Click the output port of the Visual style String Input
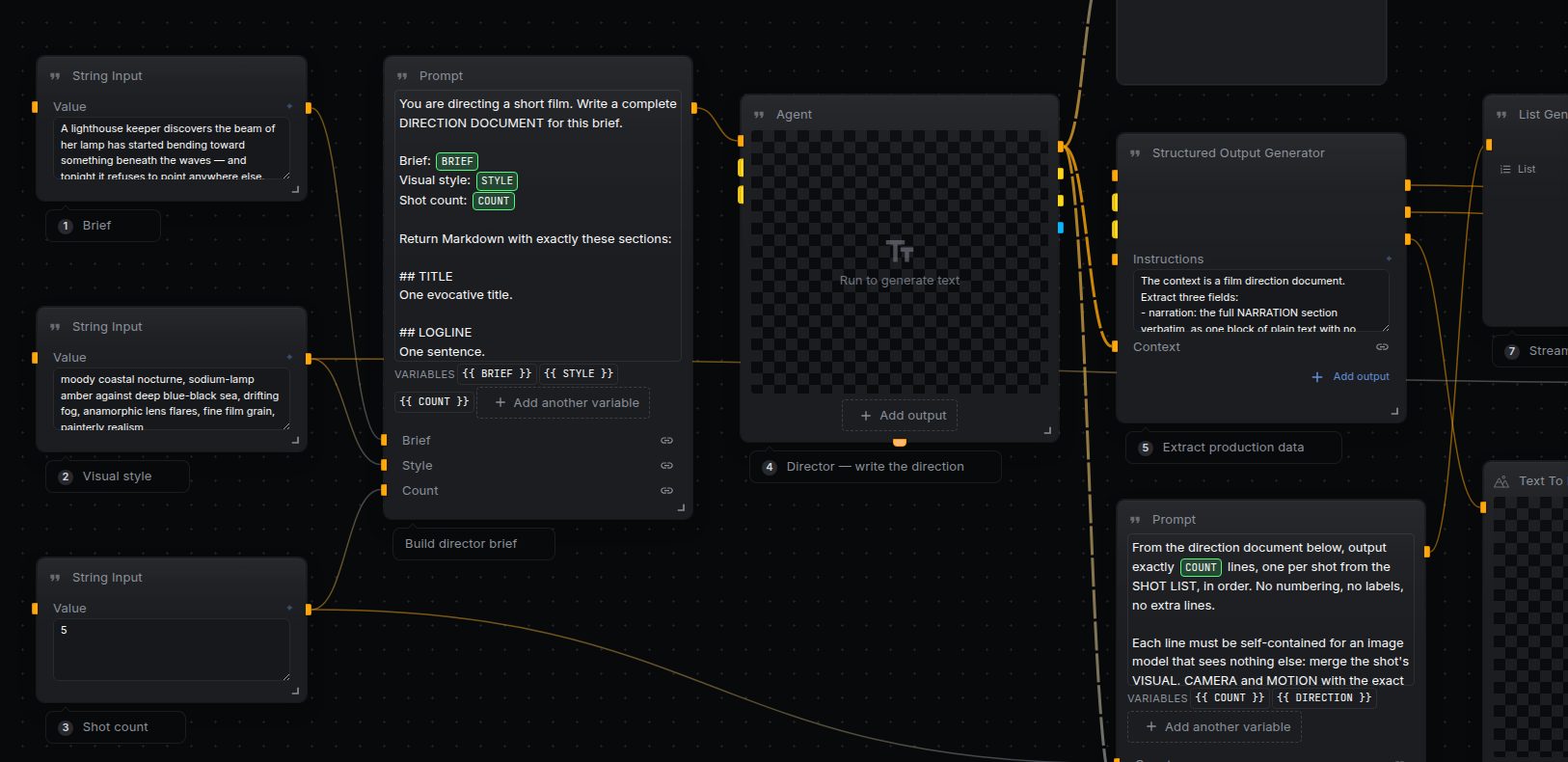 tap(309, 359)
